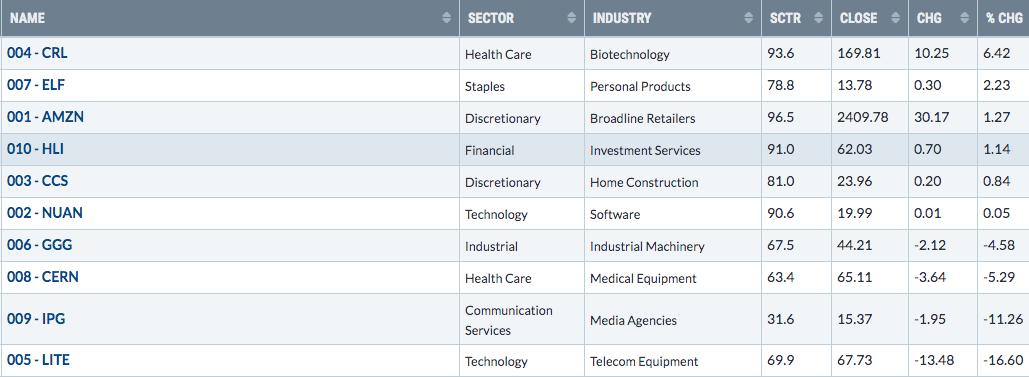The height and width of the screenshot is (377, 1029).
Task: Select the Communication Services sector cell
Action: (x=522, y=320)
